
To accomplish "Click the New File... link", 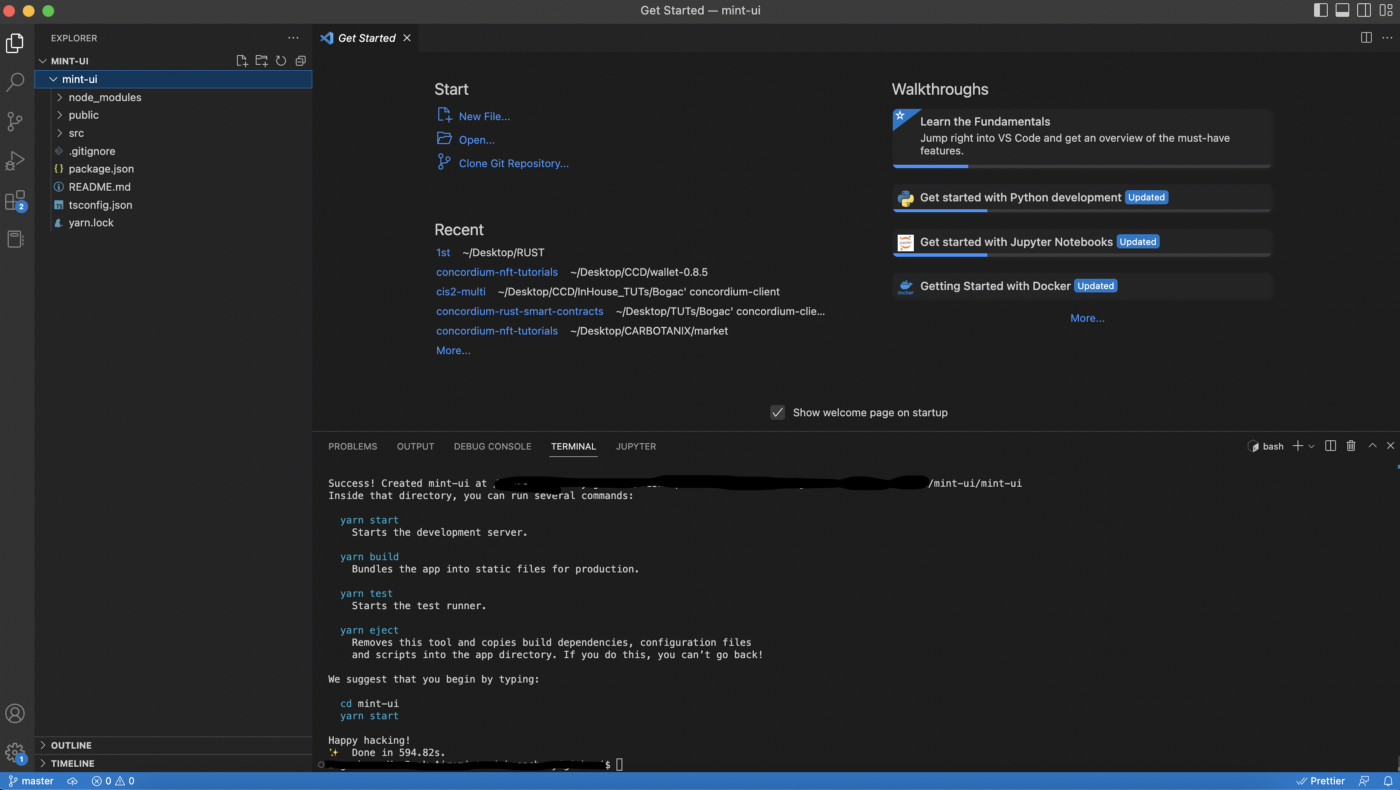I will [x=484, y=116].
